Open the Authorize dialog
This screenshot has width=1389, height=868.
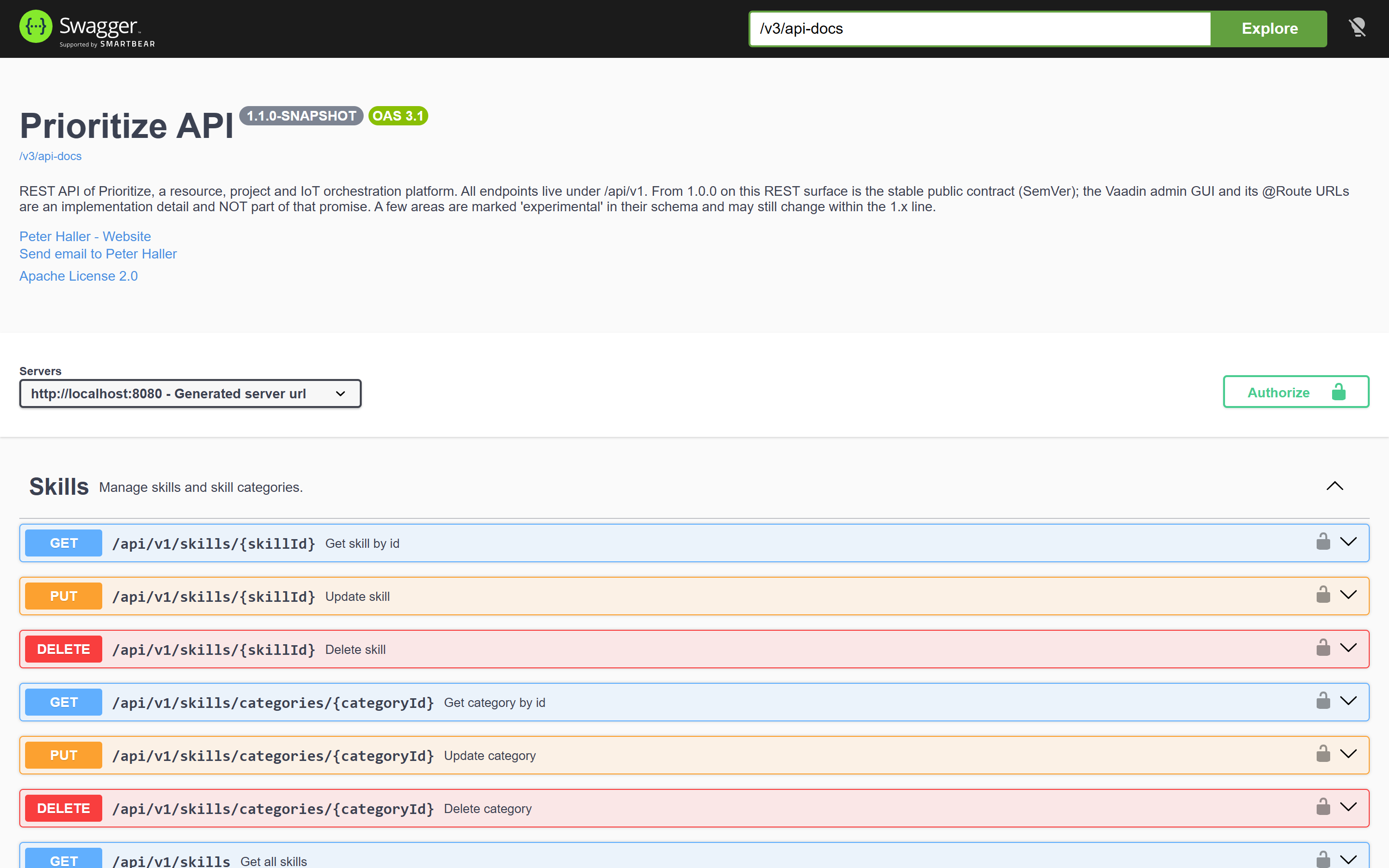pos(1296,392)
